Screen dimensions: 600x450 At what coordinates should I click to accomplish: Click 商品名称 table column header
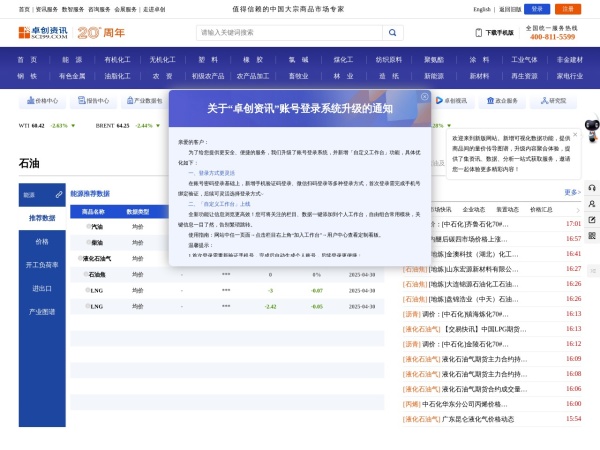tap(93, 212)
